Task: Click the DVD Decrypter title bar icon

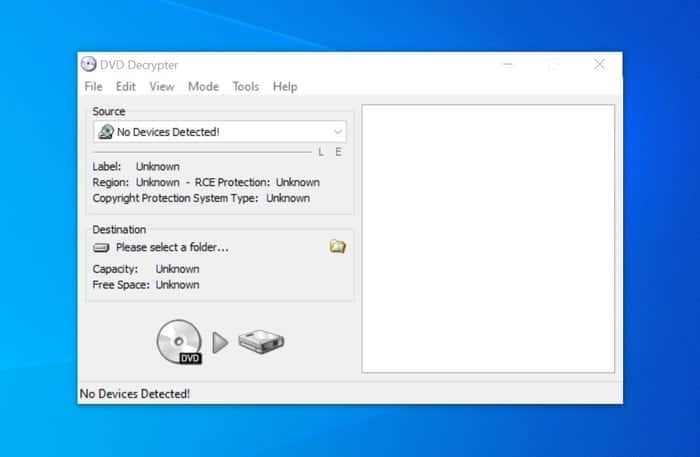Action: tap(88, 64)
